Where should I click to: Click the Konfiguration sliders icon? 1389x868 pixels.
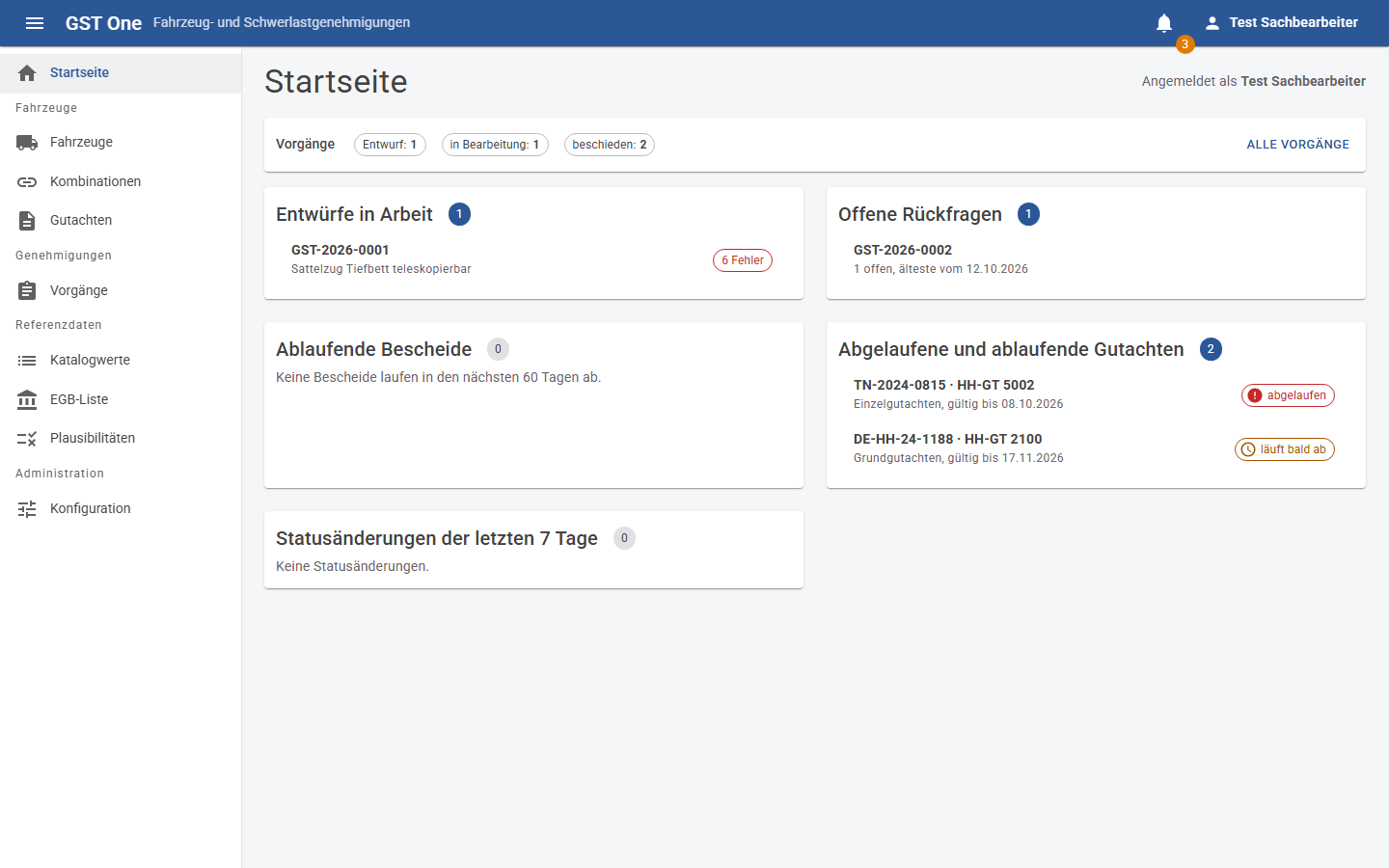(x=27, y=509)
